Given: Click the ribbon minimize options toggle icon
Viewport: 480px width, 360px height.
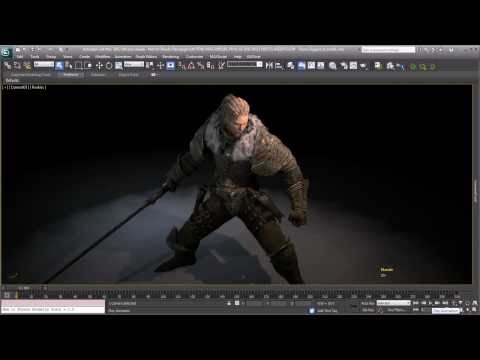Looking at the screenshot, I should coord(154,75).
